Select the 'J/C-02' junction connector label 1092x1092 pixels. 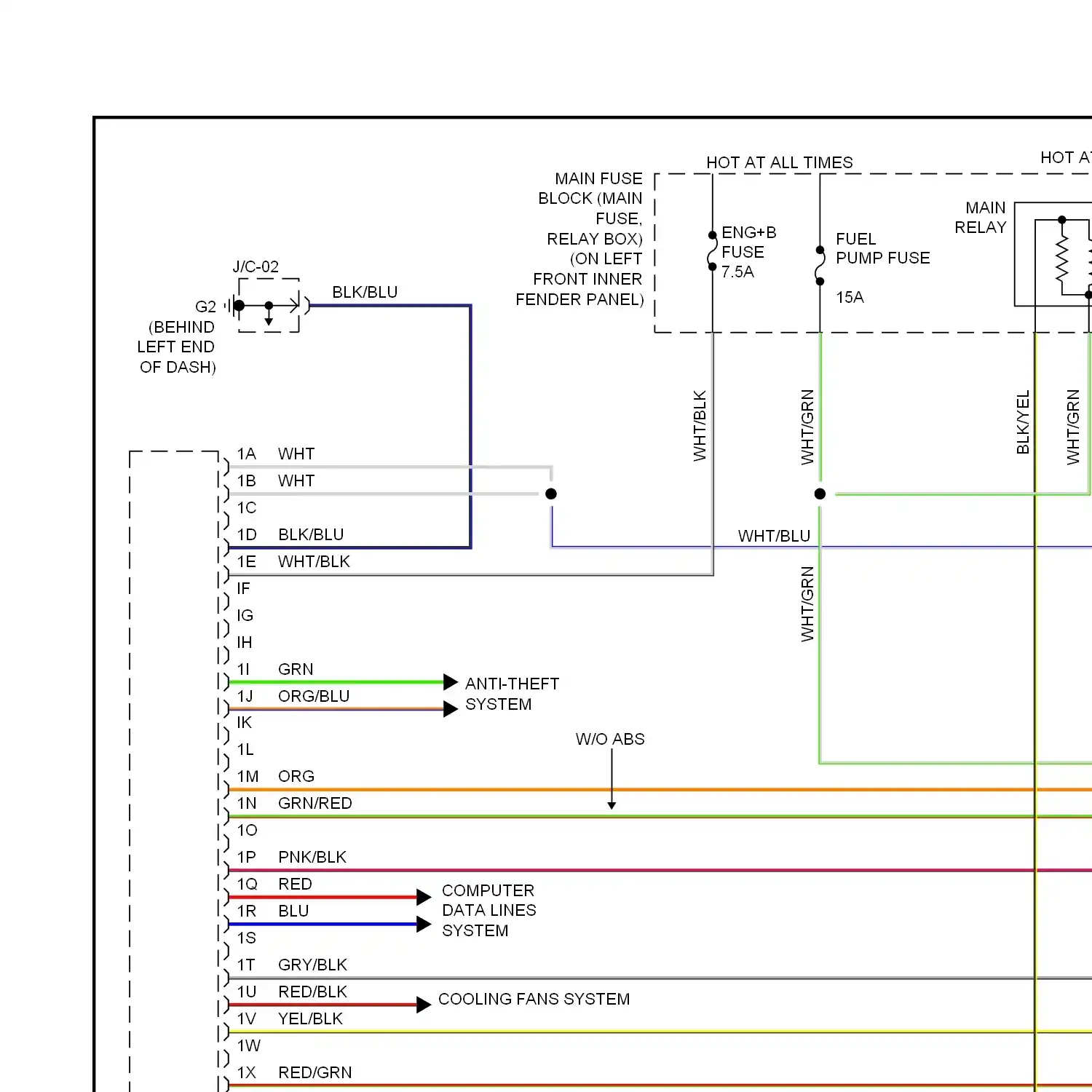tap(256, 266)
